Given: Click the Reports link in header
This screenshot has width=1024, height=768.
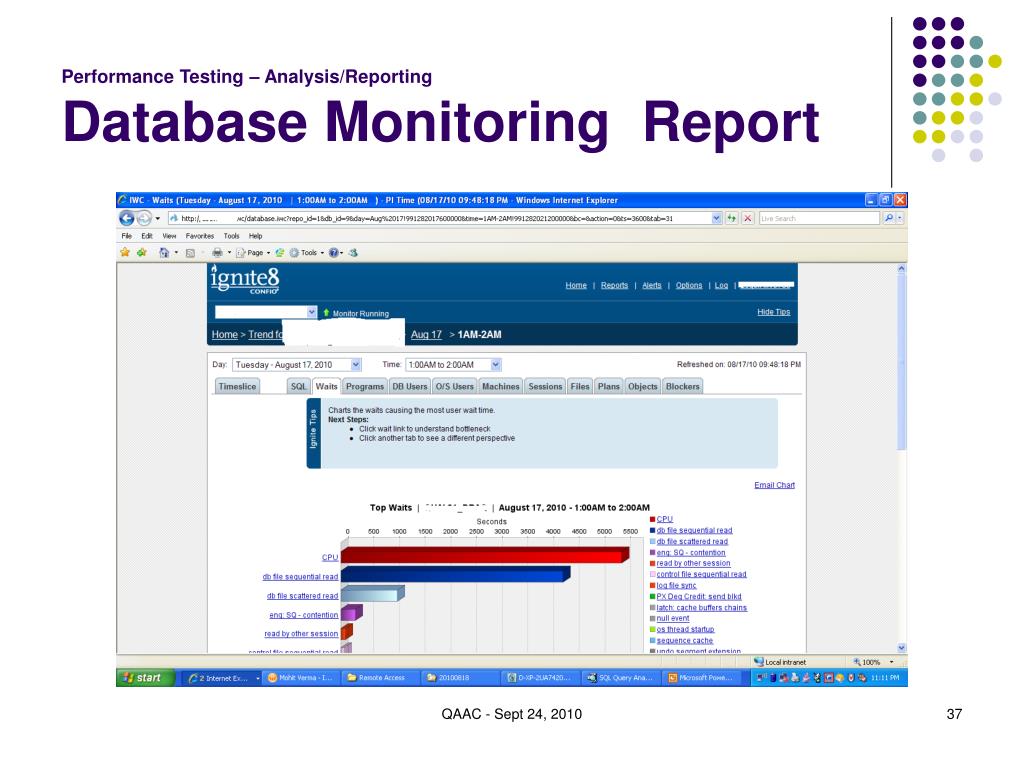Looking at the screenshot, I should pyautogui.click(x=615, y=285).
